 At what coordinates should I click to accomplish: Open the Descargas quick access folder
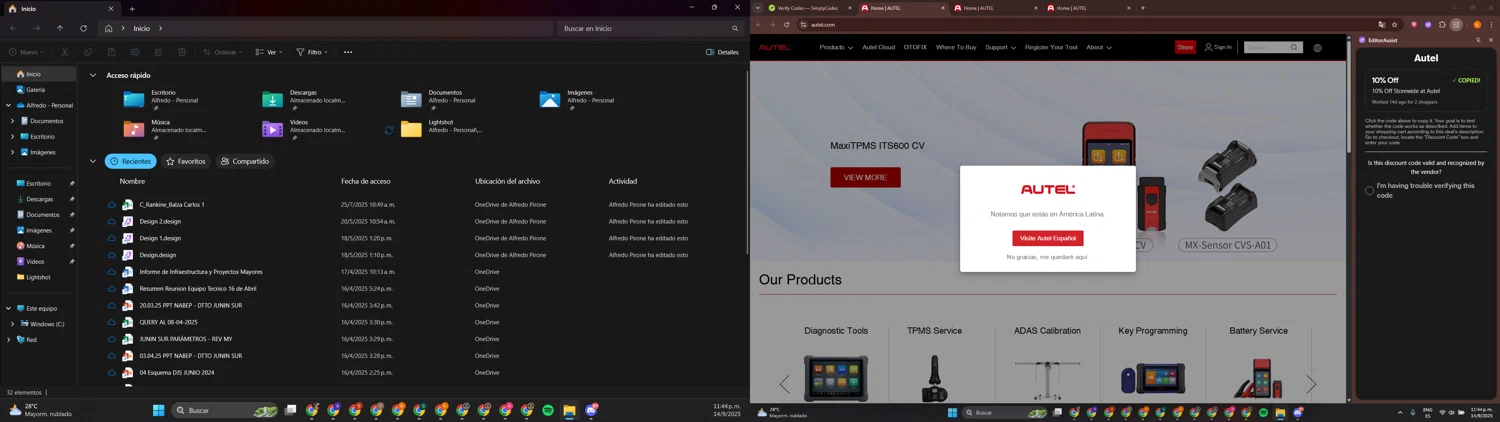(x=303, y=99)
